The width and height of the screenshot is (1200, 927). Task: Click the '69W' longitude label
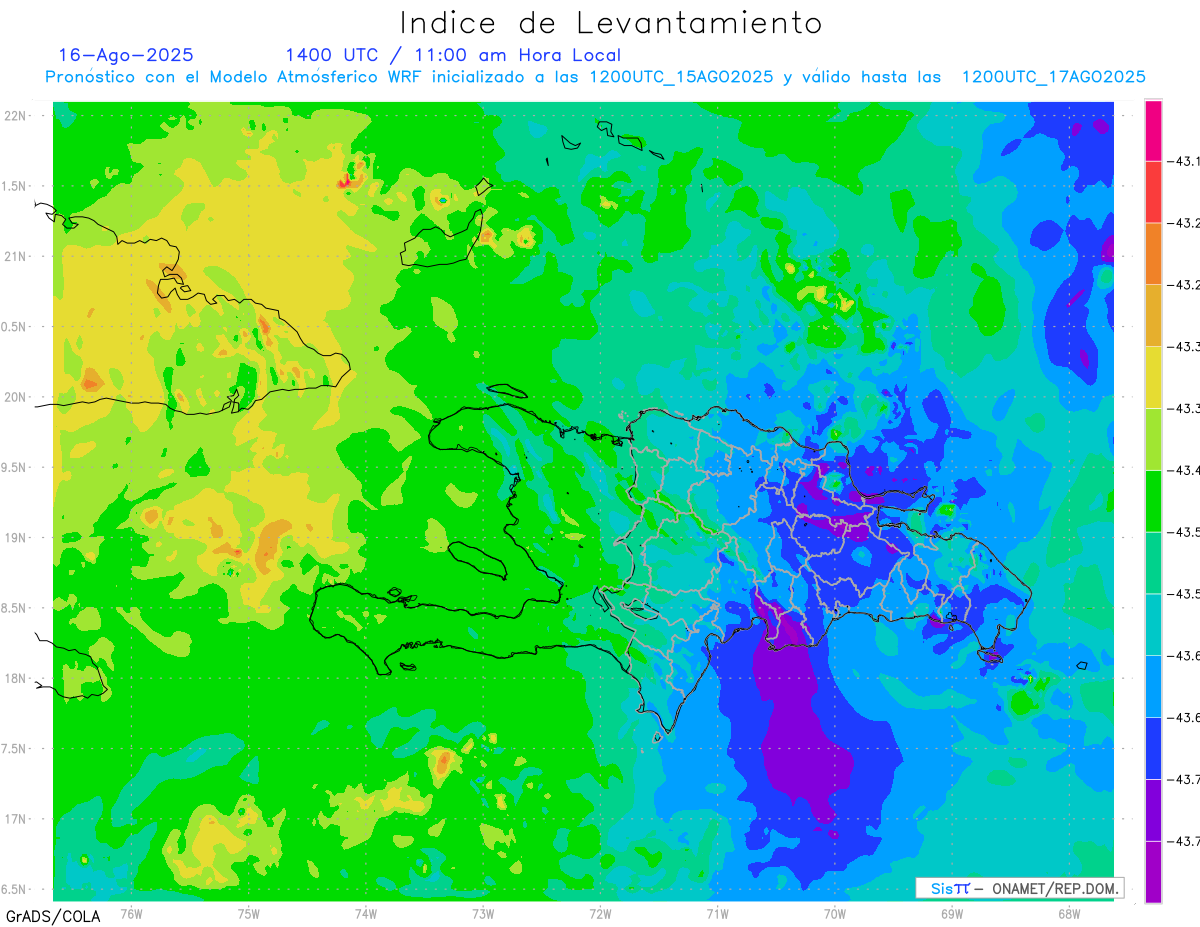[x=952, y=914]
